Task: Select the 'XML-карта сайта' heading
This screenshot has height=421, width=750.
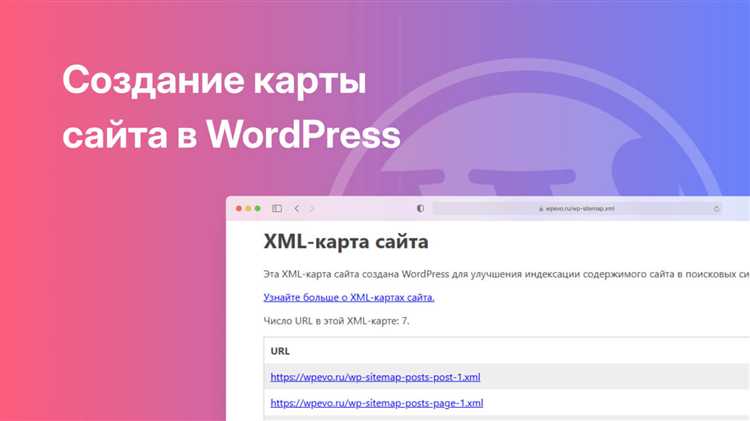Action: tap(346, 242)
